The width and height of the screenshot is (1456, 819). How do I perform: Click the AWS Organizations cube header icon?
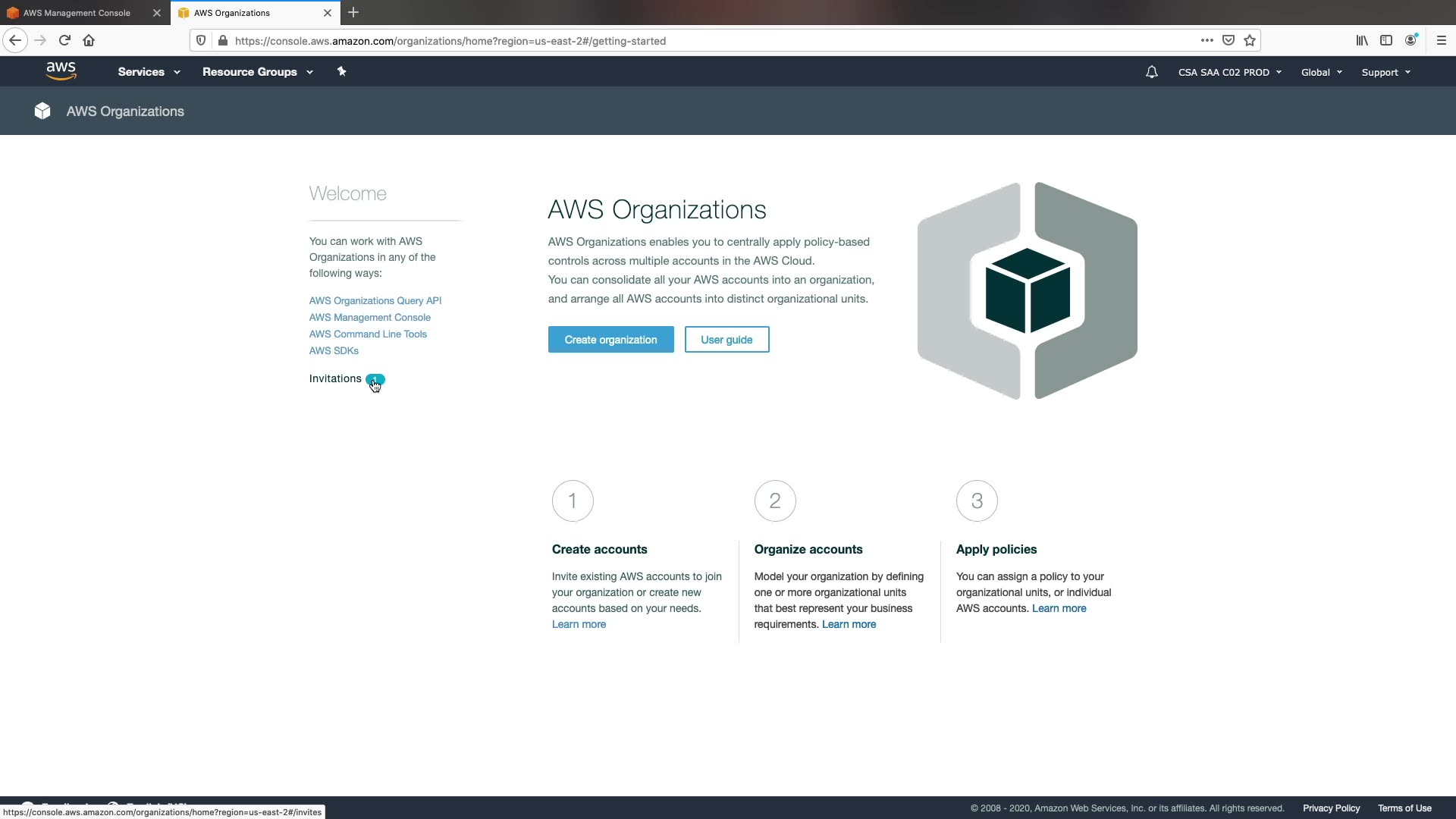pos(42,111)
